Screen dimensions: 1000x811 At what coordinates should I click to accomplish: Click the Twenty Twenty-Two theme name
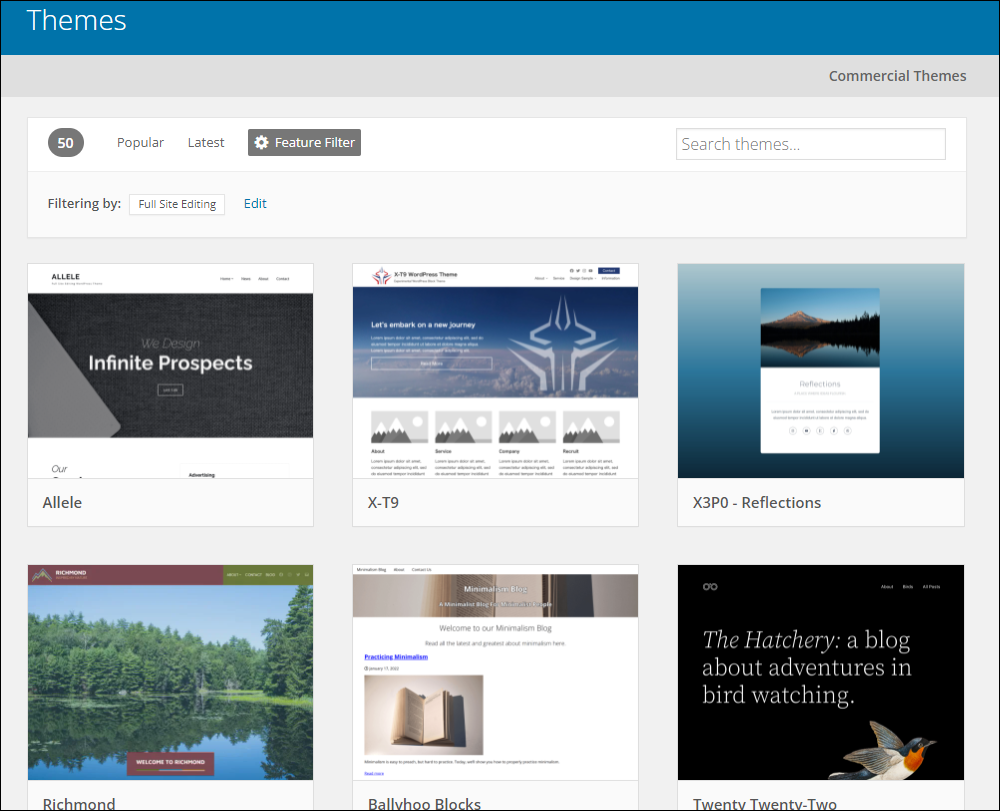pos(765,803)
